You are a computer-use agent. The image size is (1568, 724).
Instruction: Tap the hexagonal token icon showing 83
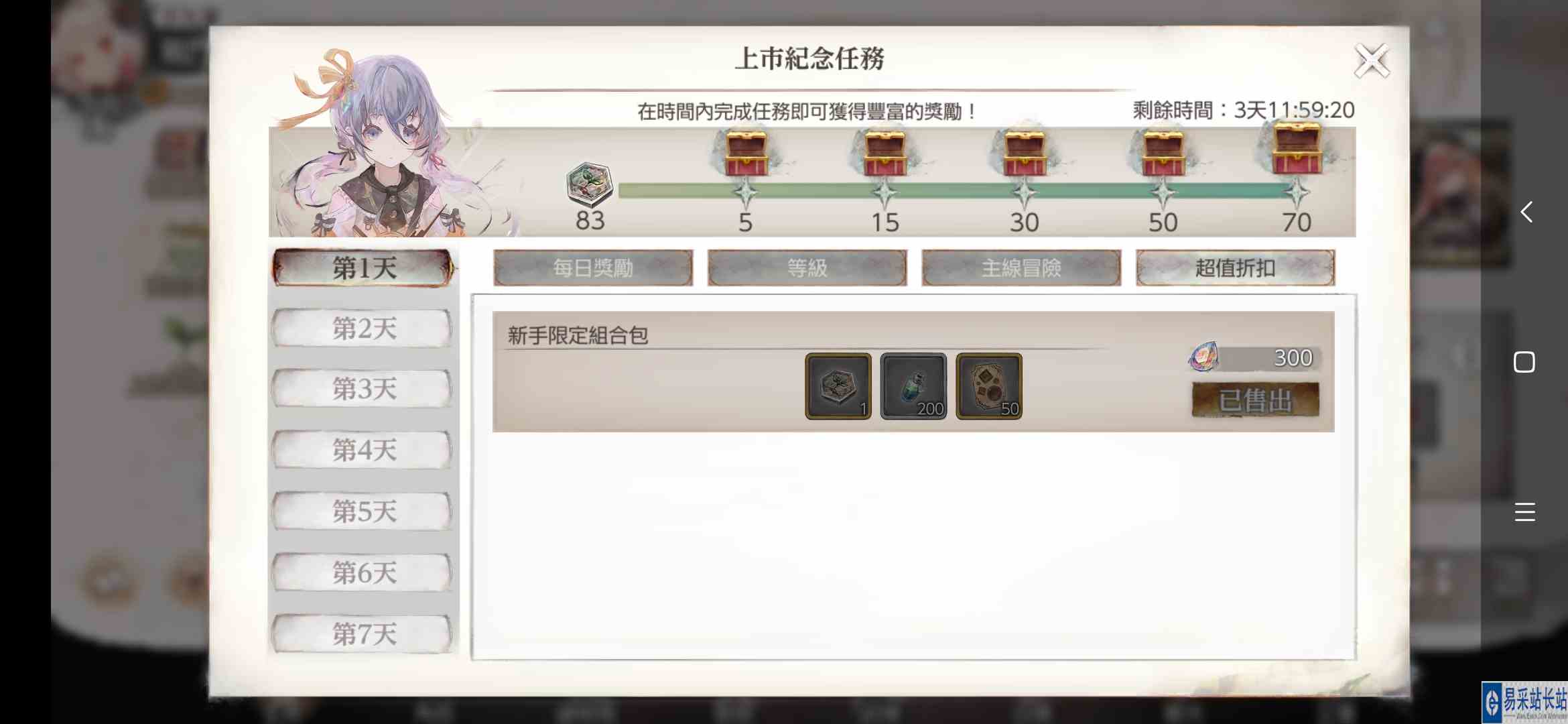pos(590,184)
